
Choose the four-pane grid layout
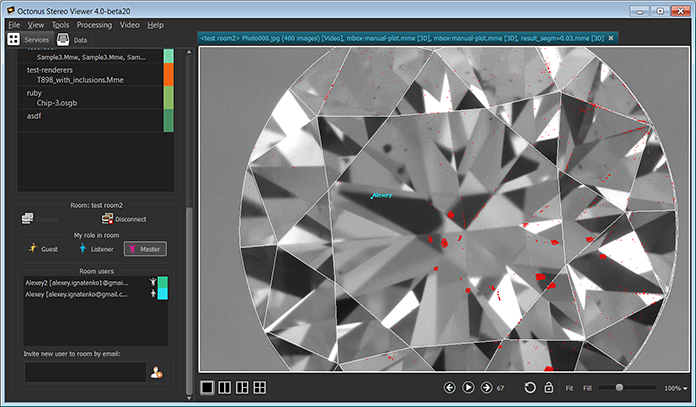(260, 387)
